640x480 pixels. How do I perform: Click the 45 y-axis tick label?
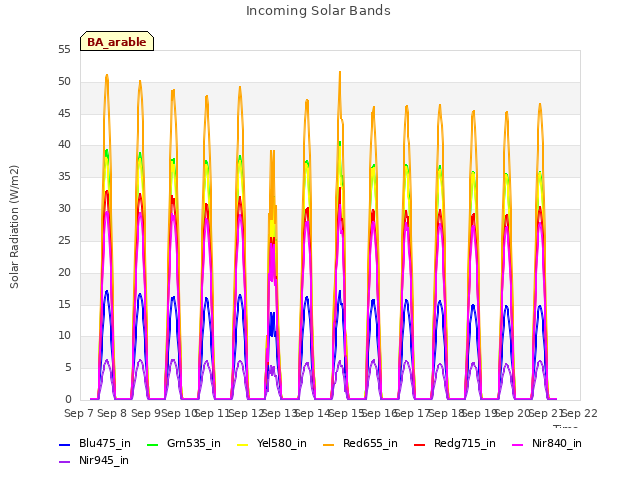64,113
